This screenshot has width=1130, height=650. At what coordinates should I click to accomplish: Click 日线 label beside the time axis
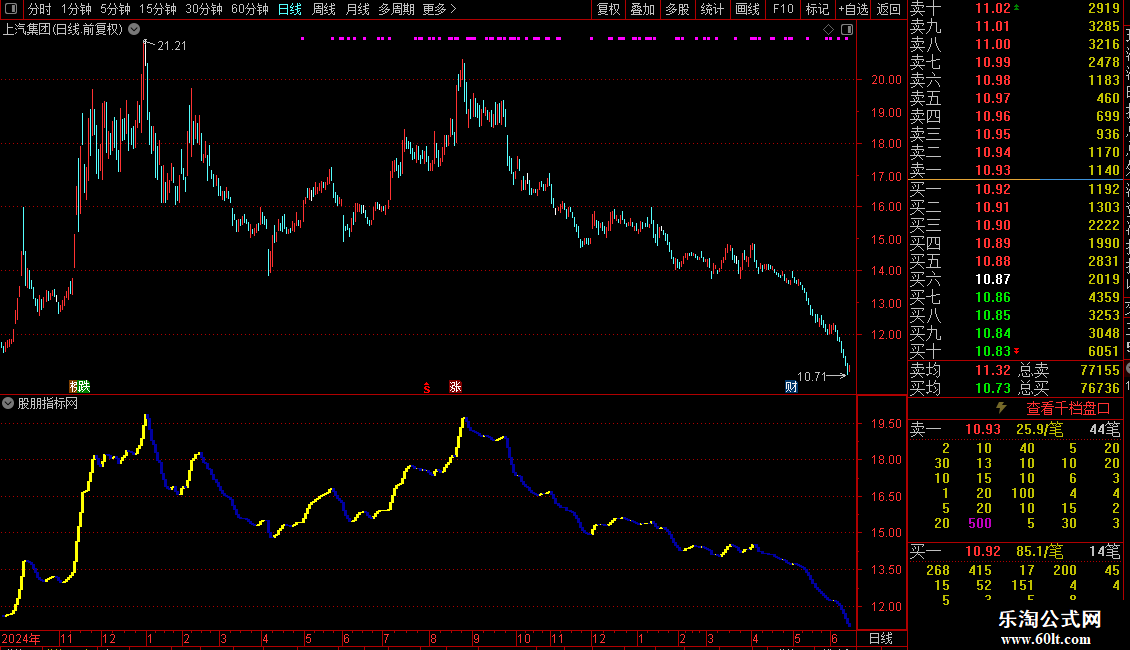(x=881, y=638)
